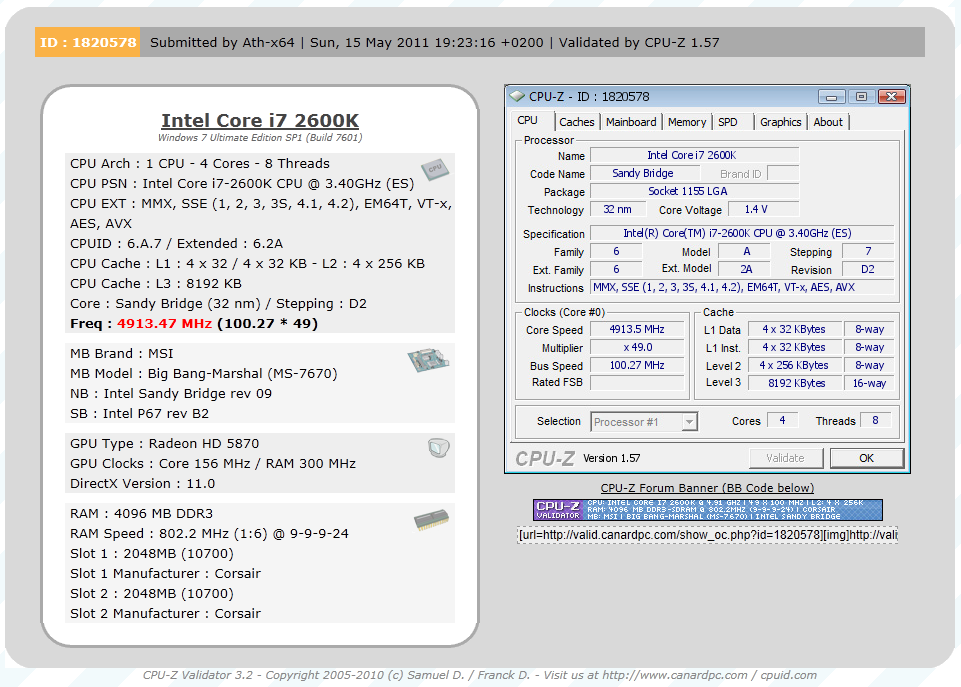This screenshot has width=961, height=687.
Task: Click the L1 Data 4 x 32 KBytes value
Action: point(794,330)
